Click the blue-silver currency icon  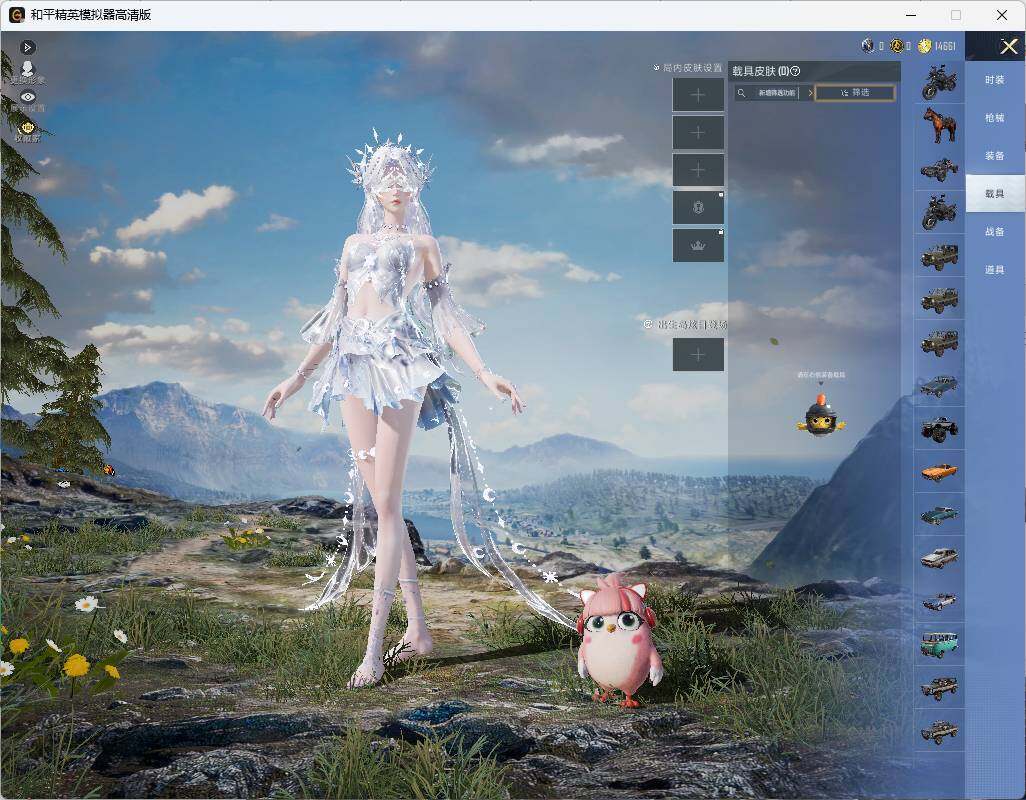(868, 46)
